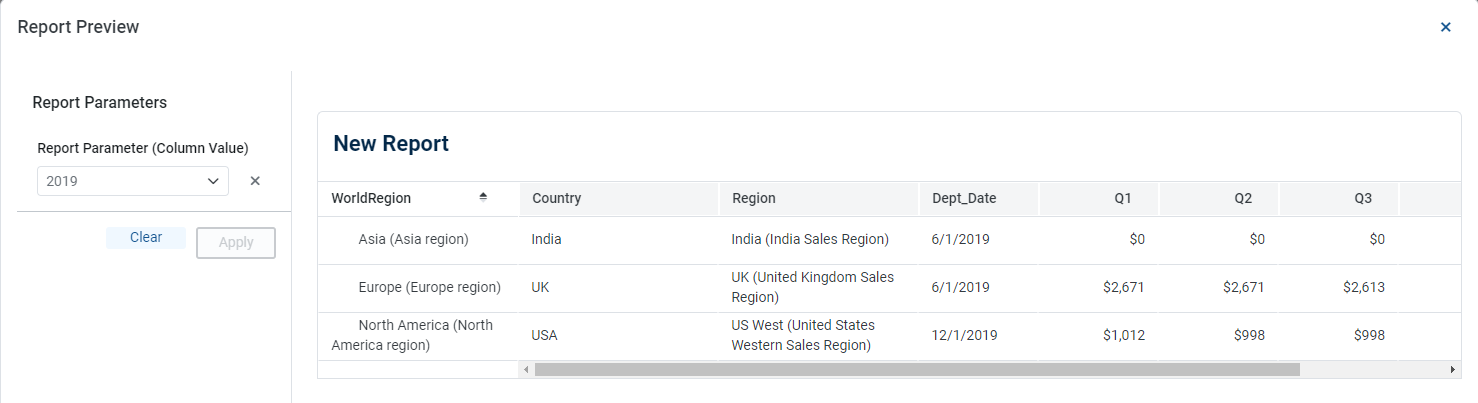
Task: Click the Q2 column header
Action: click(x=1243, y=198)
